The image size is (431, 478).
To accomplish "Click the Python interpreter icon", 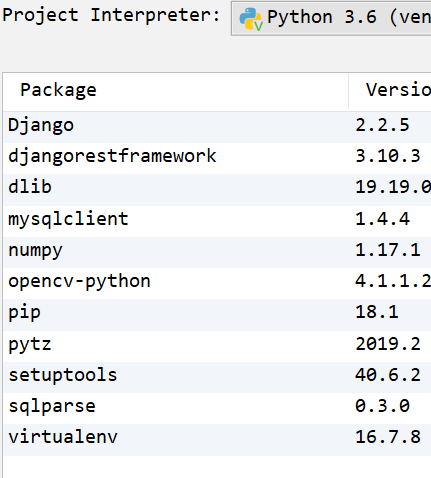I will (x=251, y=19).
